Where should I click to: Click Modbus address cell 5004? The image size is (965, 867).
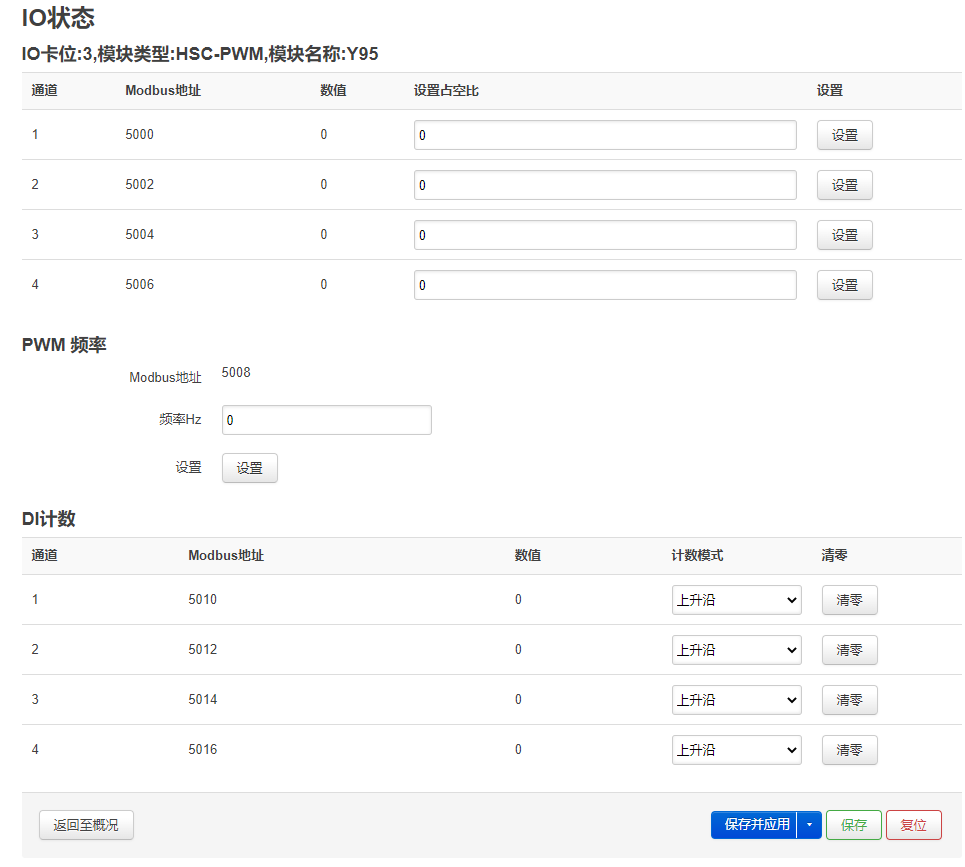click(x=140, y=234)
